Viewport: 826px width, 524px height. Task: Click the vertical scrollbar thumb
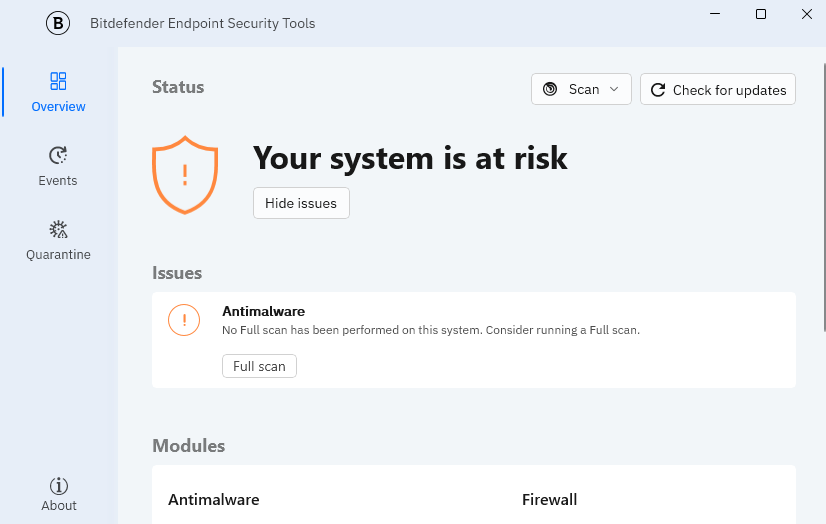point(824,197)
